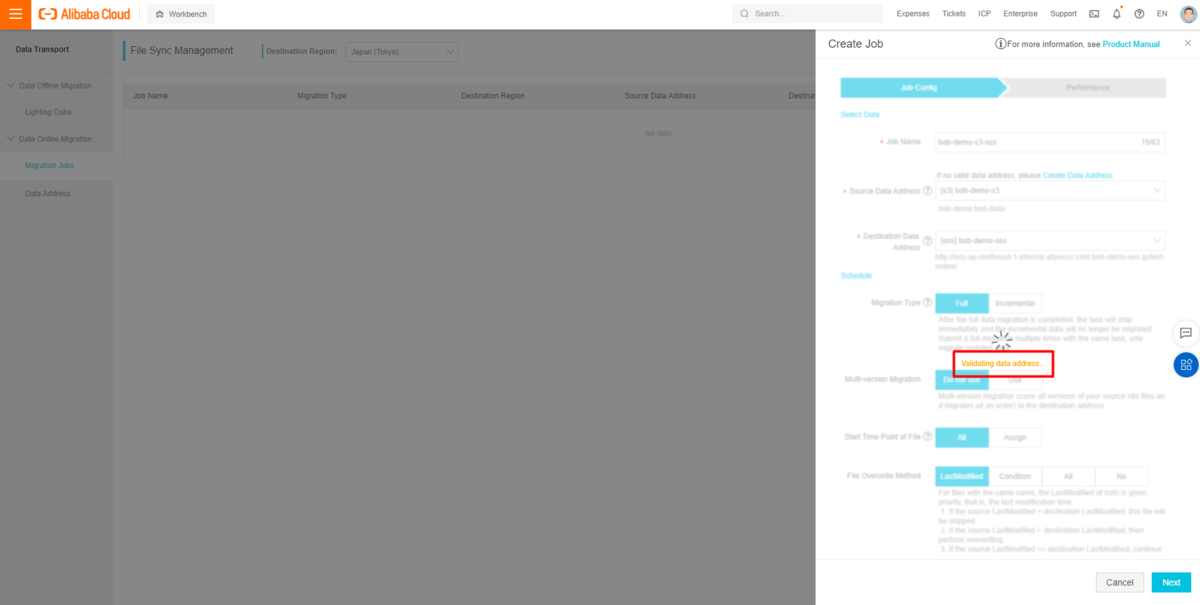This screenshot has width=1200, height=605.
Task: Open the Workbench button
Action: click(x=181, y=14)
